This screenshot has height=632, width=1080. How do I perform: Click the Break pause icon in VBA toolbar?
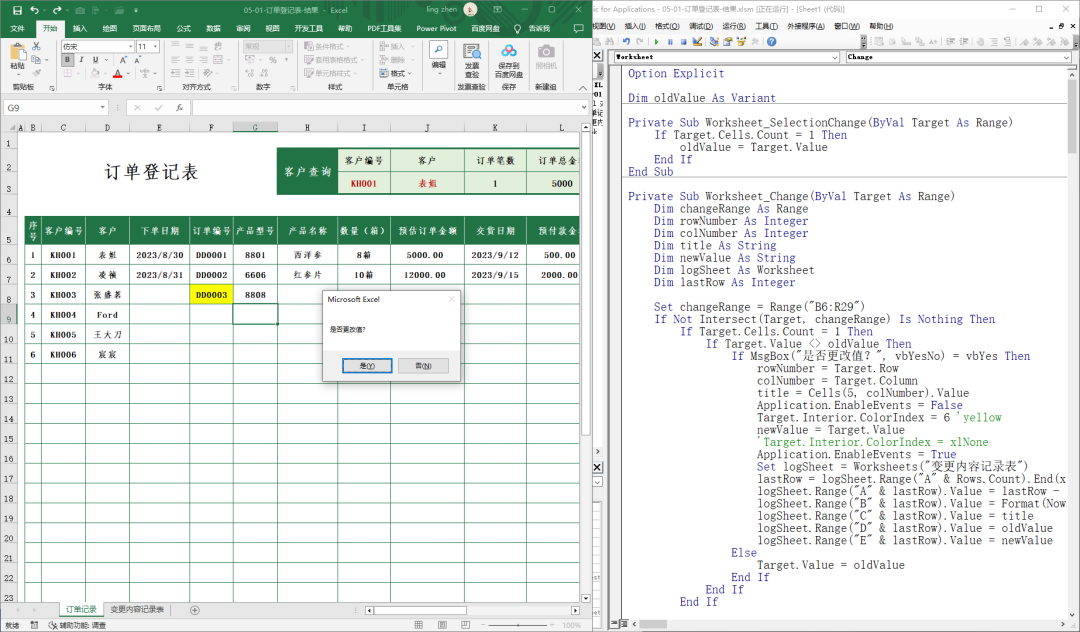point(670,42)
